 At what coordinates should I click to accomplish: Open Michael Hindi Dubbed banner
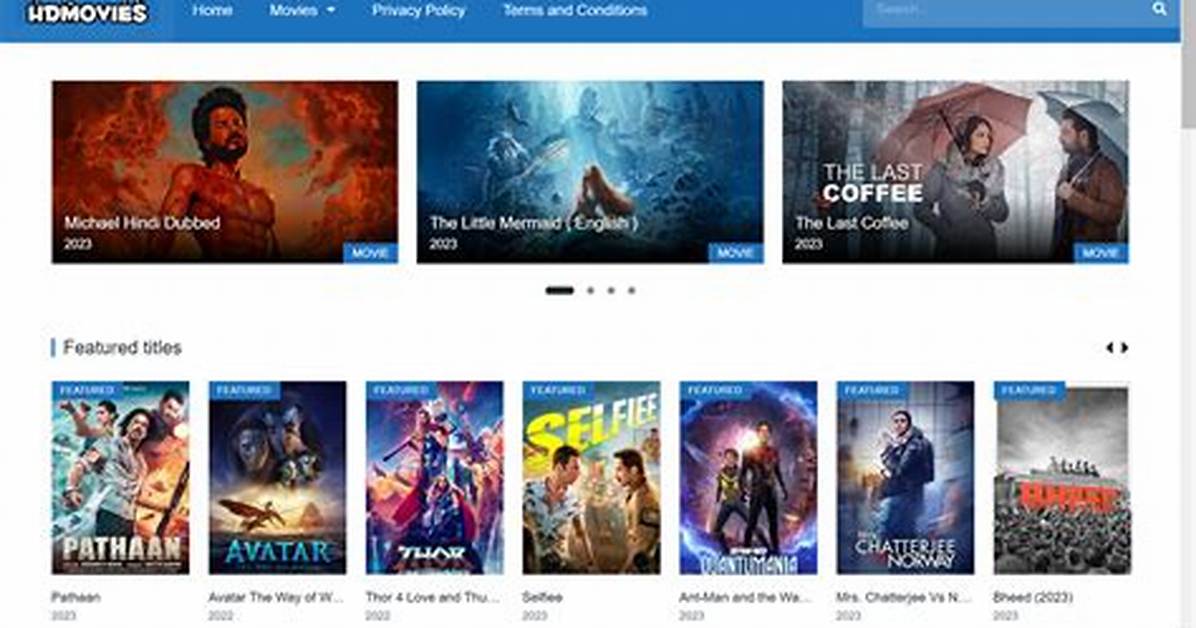coord(224,172)
